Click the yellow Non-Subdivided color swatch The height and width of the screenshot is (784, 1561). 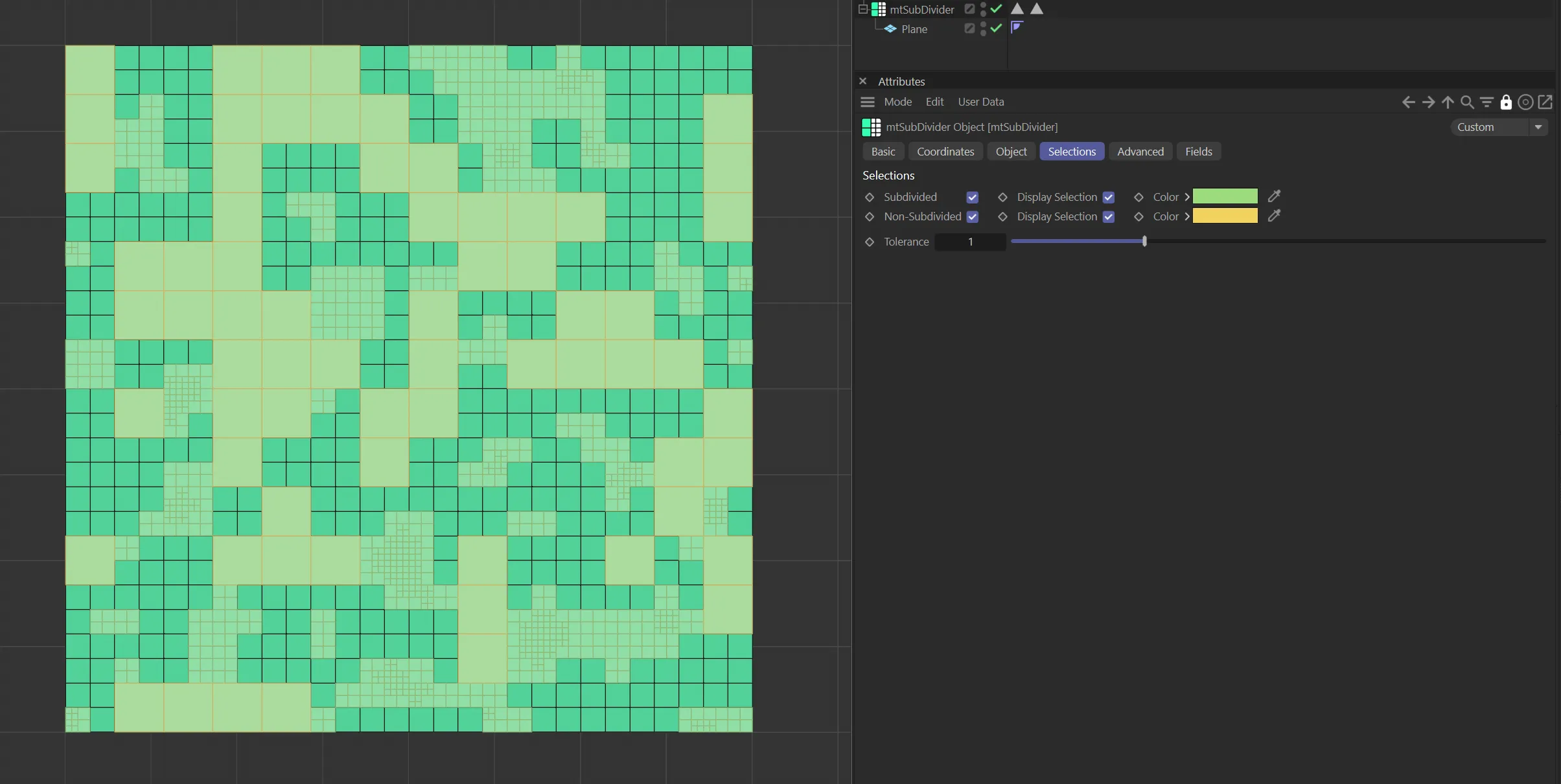[1225, 216]
